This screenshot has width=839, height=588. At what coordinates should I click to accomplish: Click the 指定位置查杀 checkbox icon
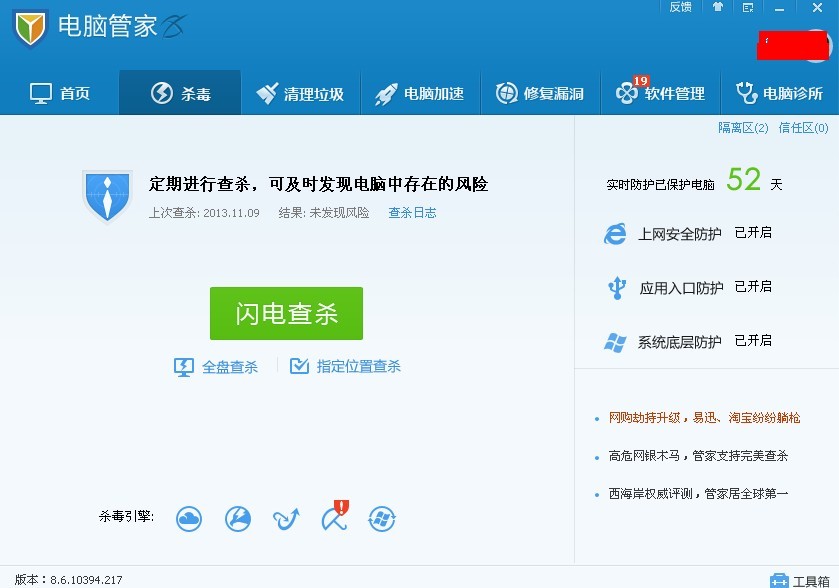299,366
